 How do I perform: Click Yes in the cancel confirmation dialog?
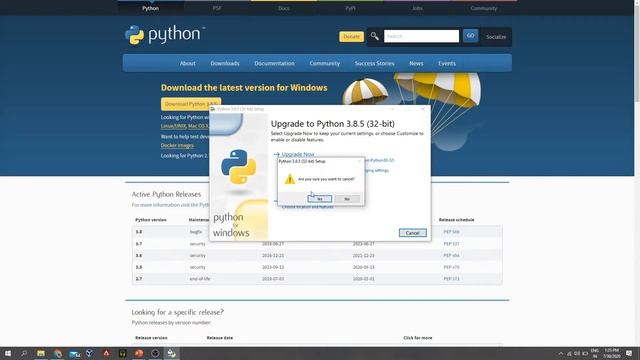click(320, 199)
